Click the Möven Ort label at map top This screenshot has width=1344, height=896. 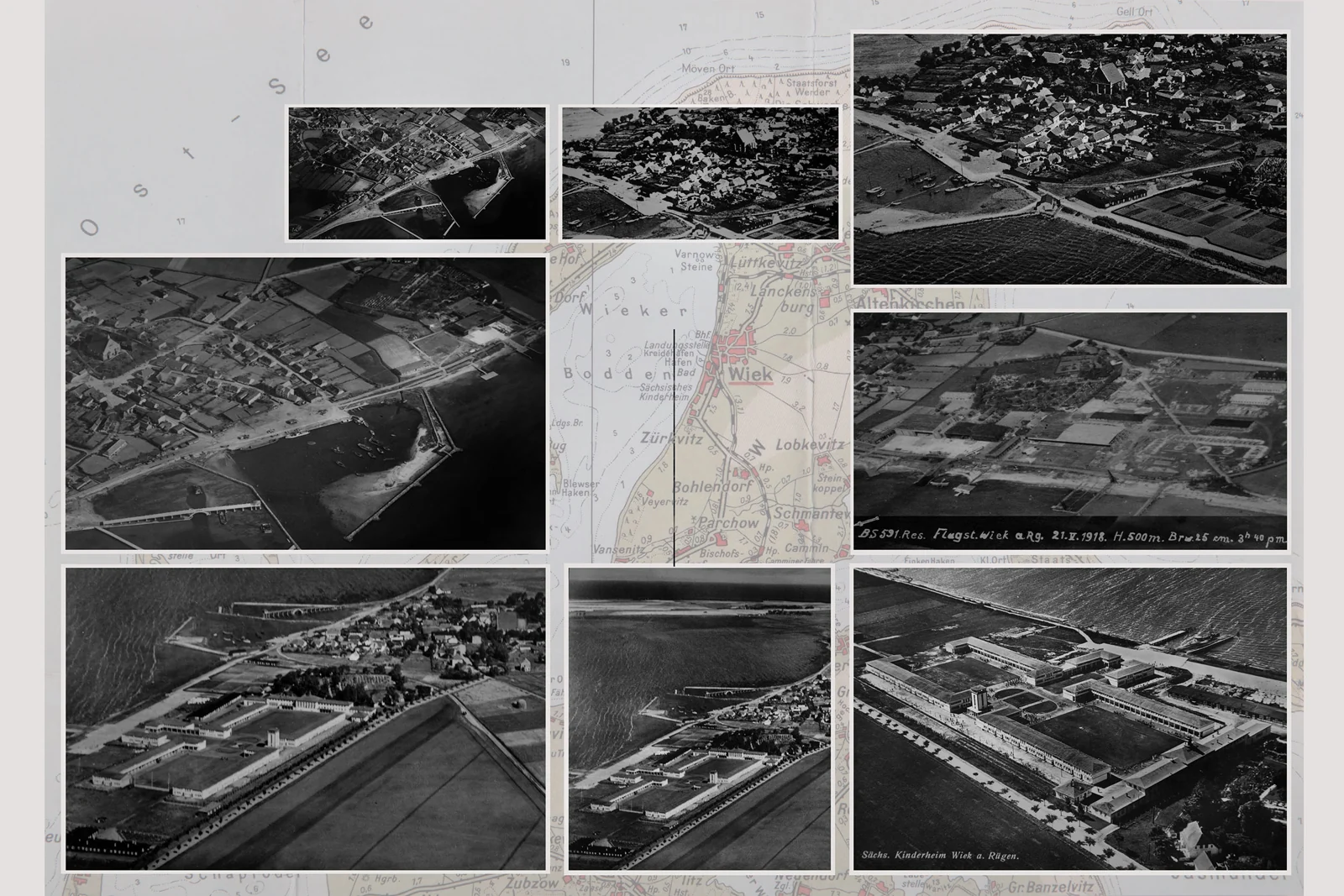pyautogui.click(x=708, y=68)
